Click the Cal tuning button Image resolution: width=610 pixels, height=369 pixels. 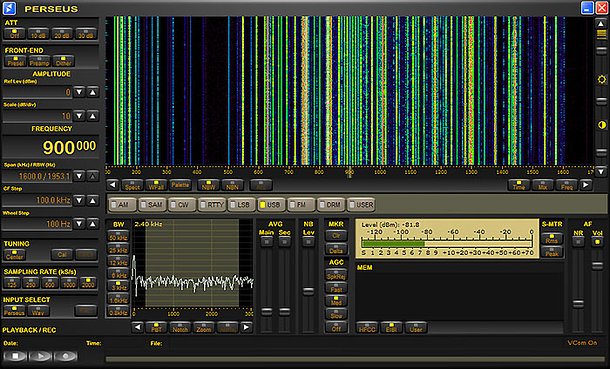[62, 255]
